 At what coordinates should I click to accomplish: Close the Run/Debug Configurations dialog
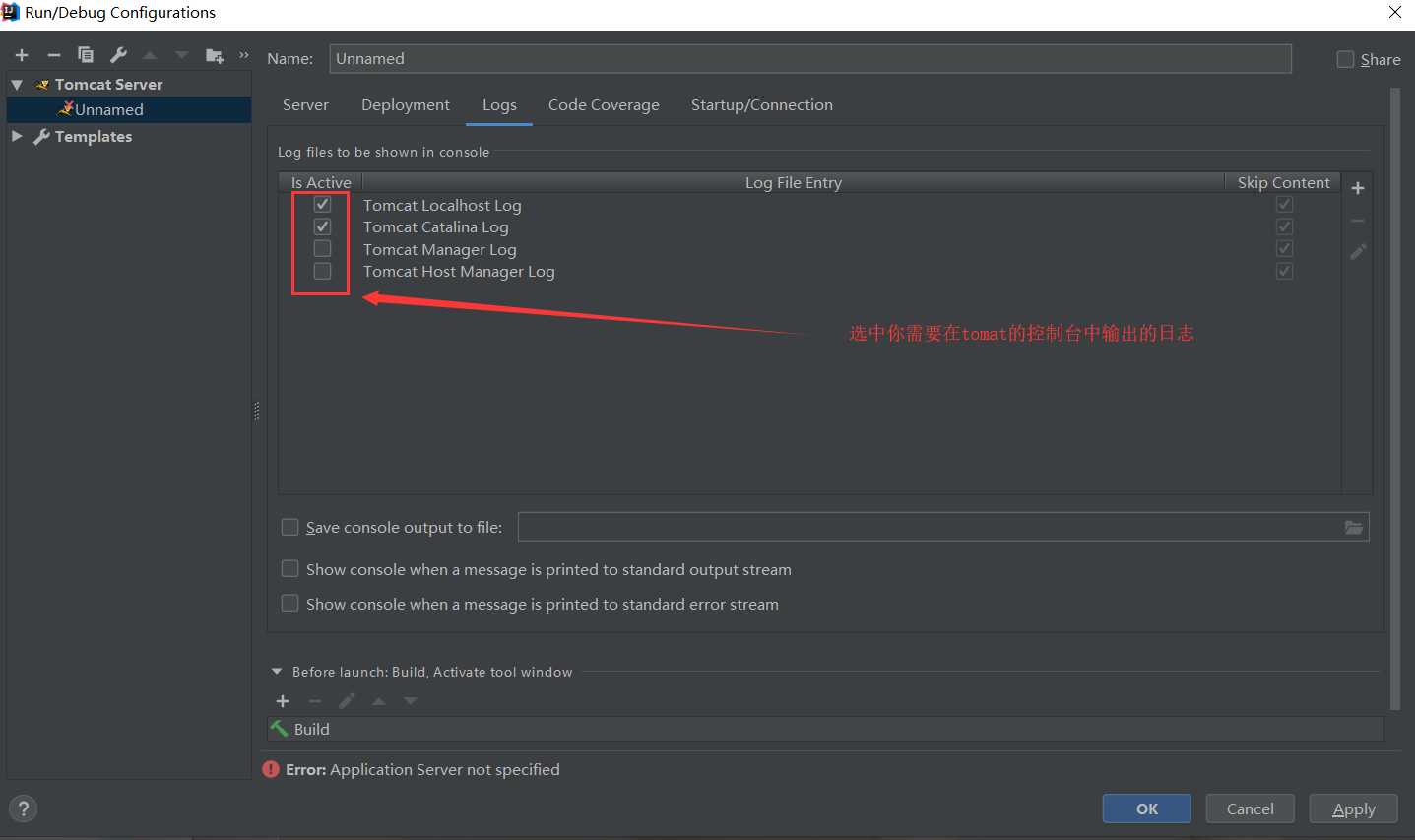point(1395,13)
